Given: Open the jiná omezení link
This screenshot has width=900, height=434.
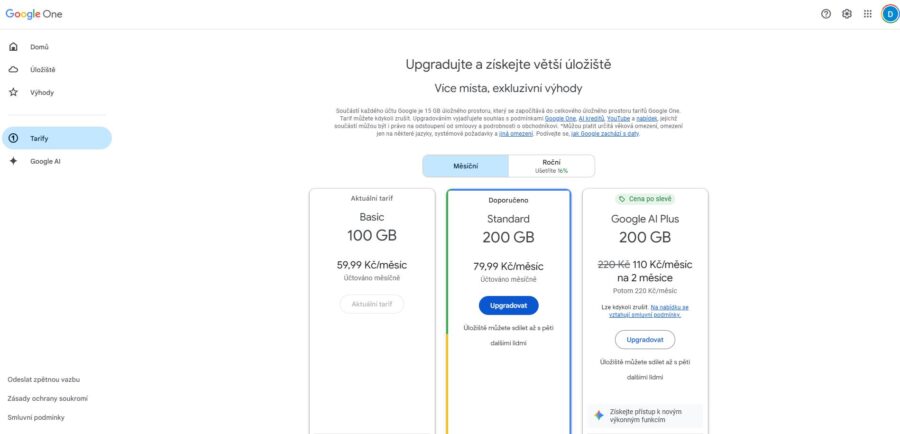Looking at the screenshot, I should (516, 133).
